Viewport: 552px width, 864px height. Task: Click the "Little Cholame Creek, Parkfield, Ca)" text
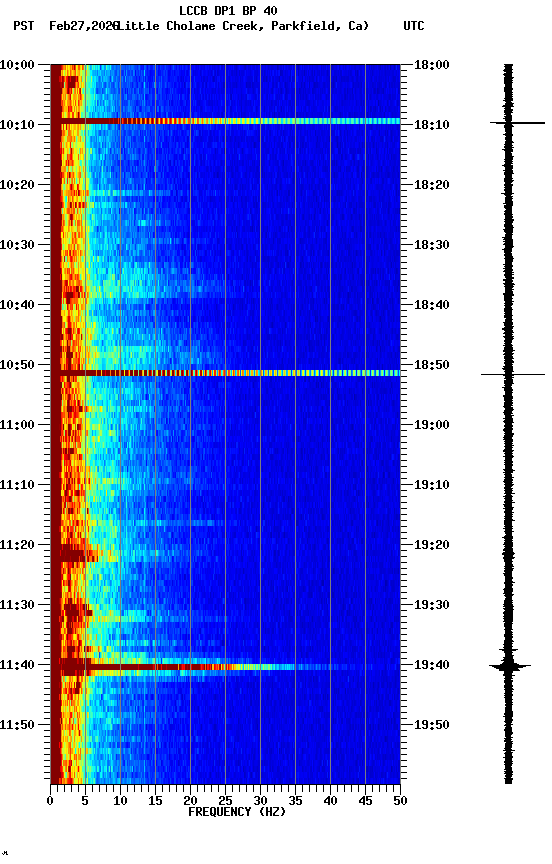(x=243, y=26)
